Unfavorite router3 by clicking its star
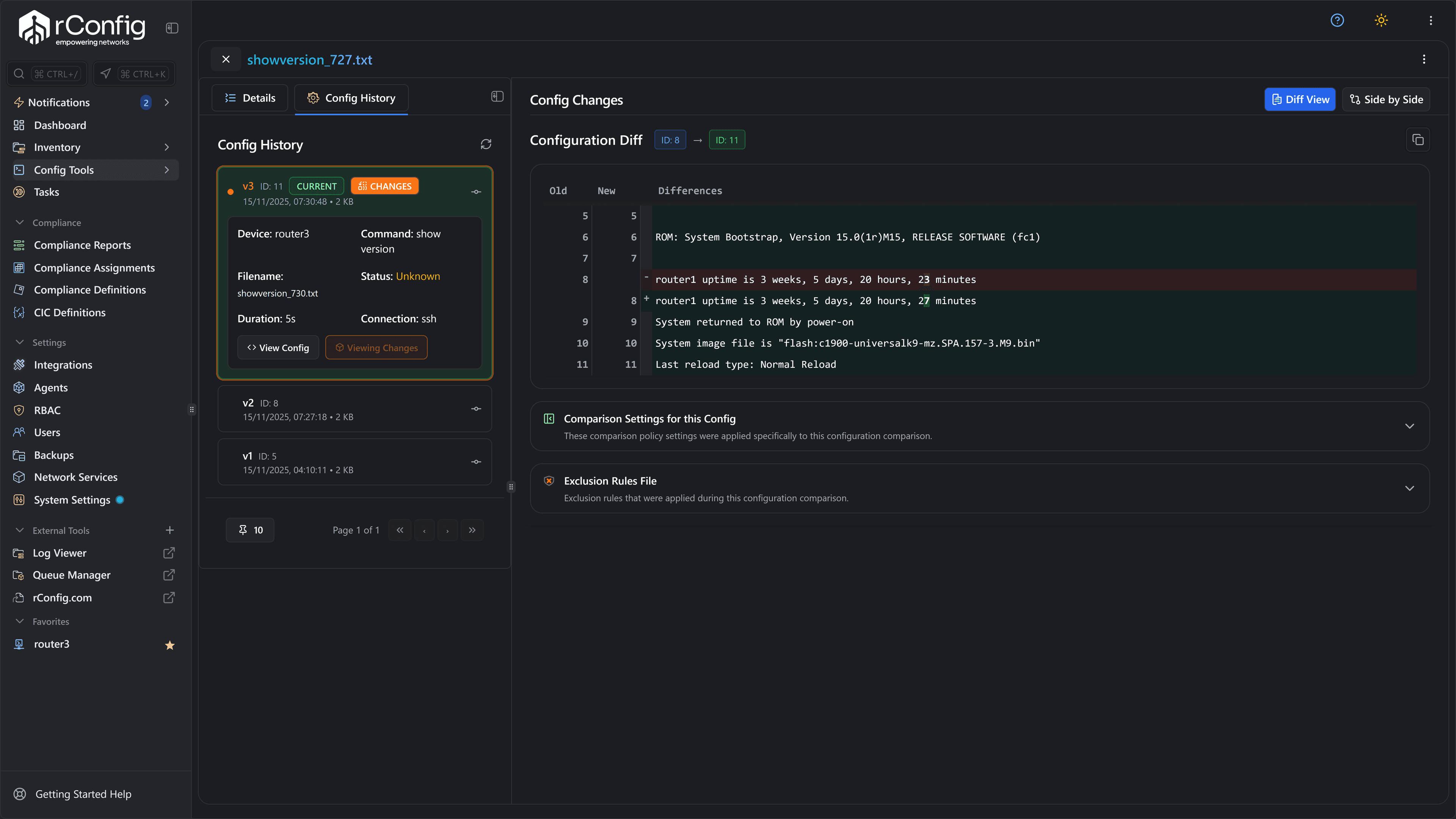 point(169,644)
